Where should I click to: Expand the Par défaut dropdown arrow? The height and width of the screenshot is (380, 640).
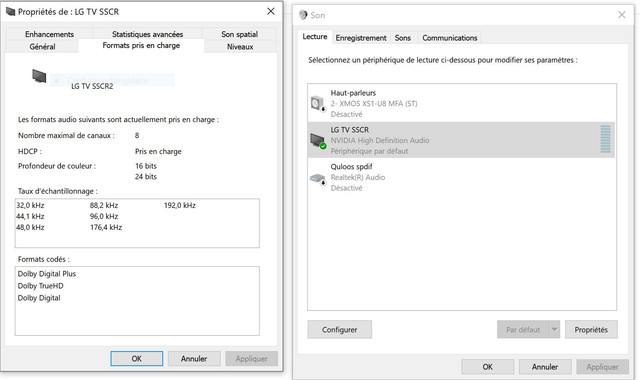554,329
